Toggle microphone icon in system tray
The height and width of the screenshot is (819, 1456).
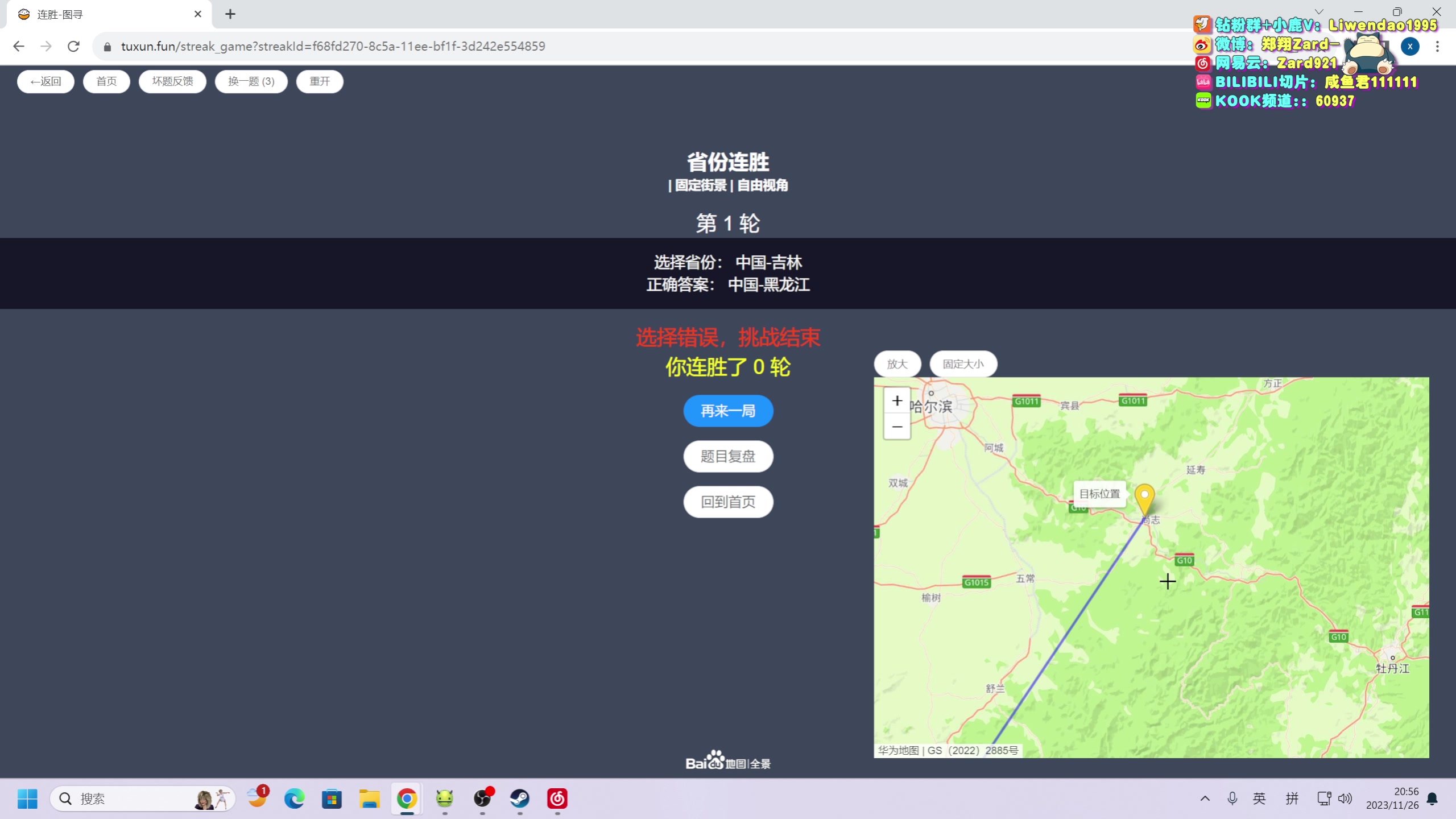coord(1232,799)
